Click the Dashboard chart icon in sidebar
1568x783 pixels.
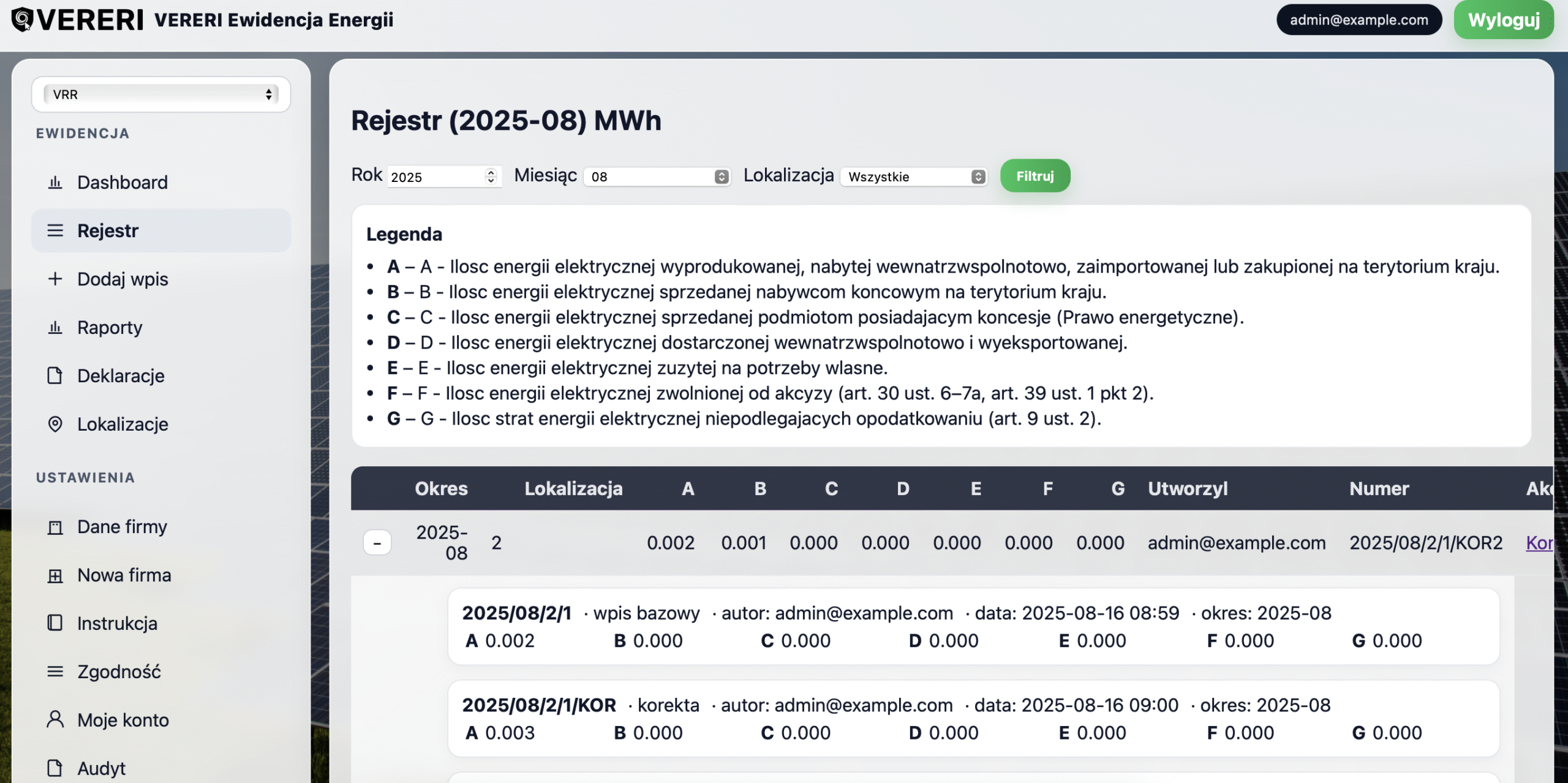(x=55, y=182)
